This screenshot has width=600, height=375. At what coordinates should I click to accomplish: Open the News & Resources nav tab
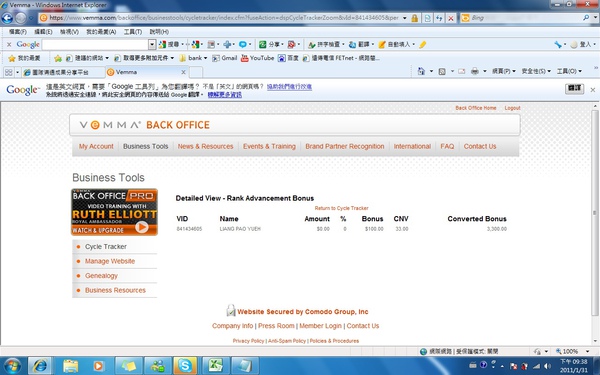(x=205, y=146)
